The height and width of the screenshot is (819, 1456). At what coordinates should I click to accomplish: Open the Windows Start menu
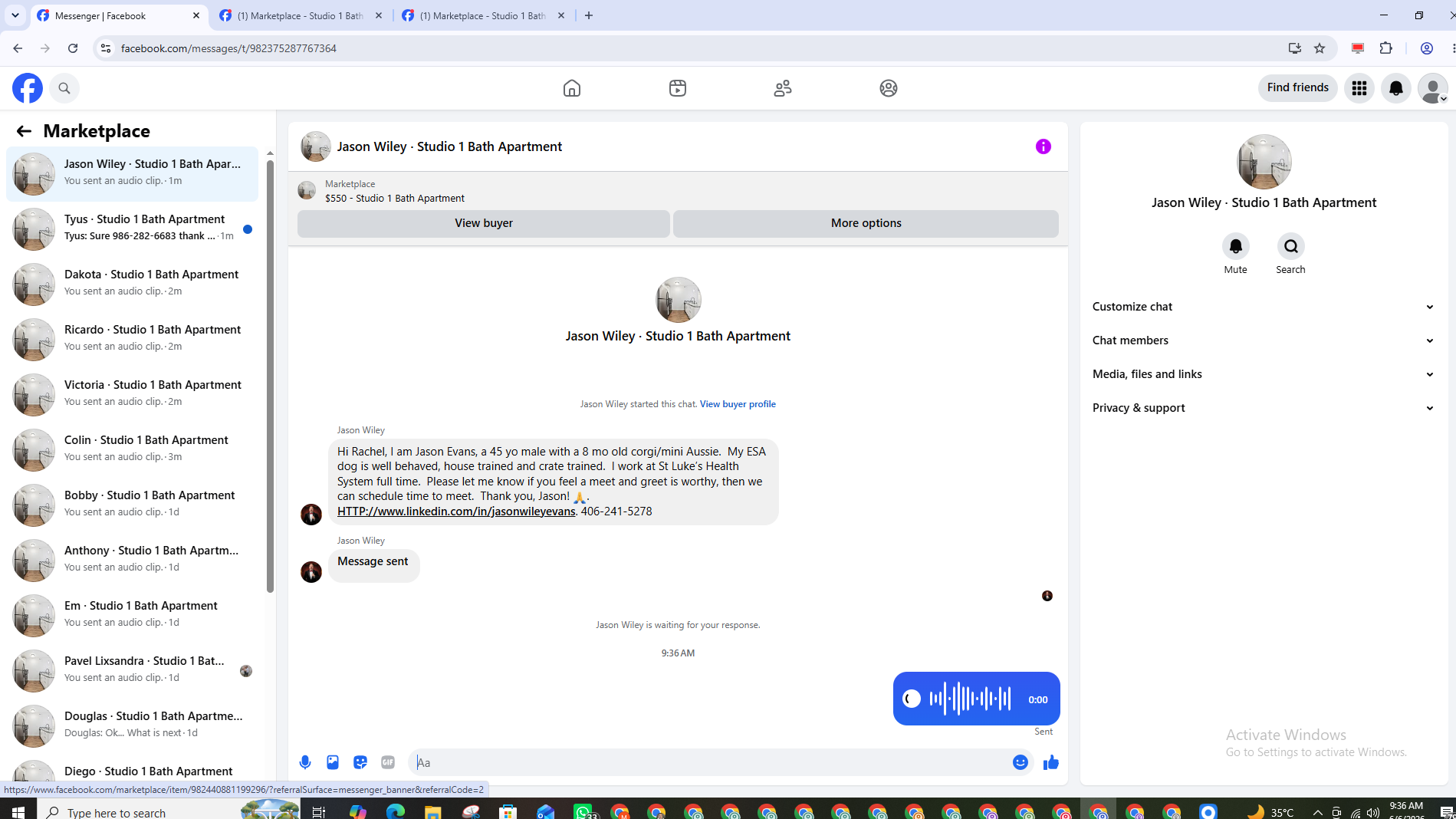click(x=18, y=811)
